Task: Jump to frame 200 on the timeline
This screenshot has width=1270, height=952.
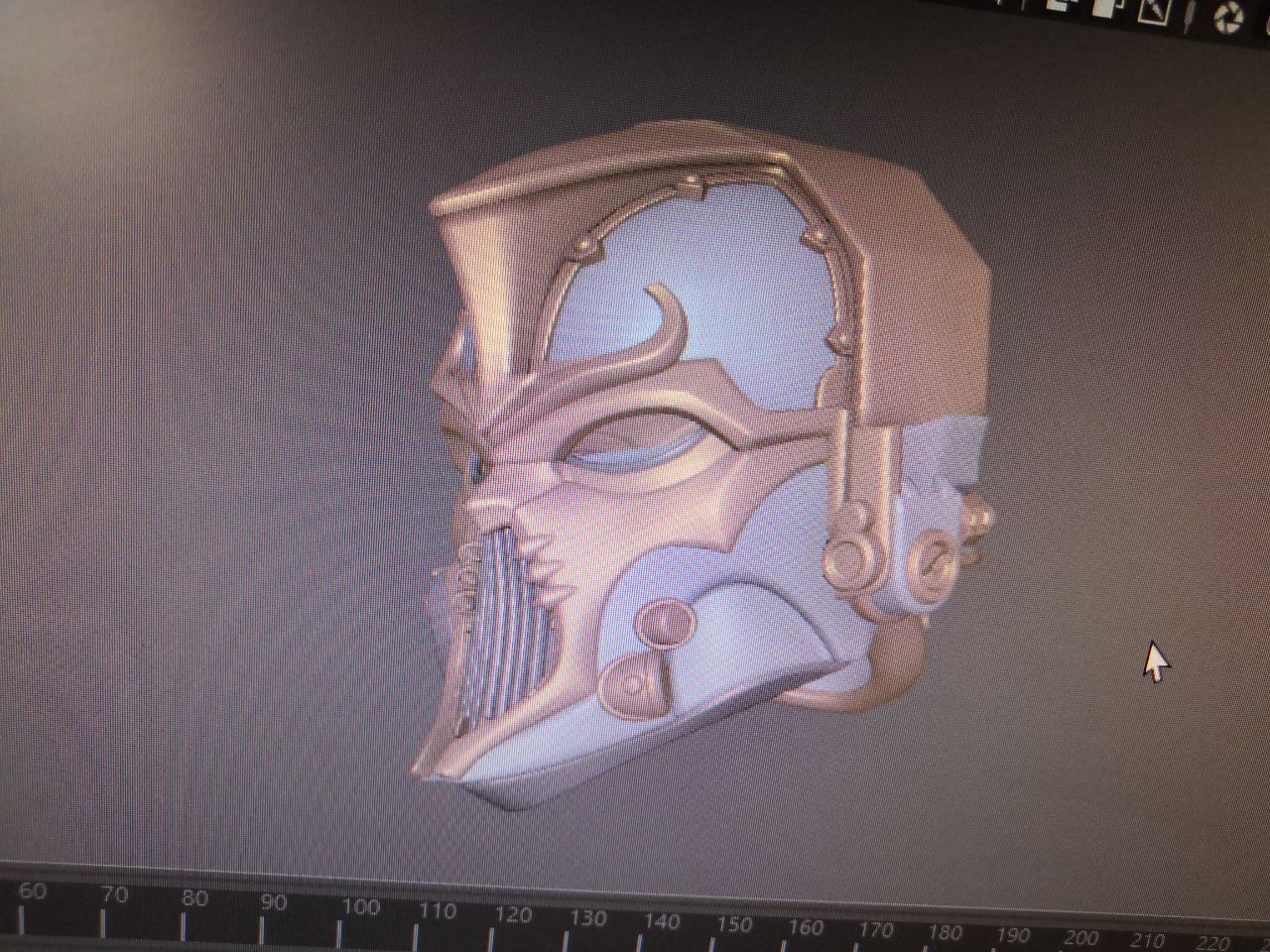Action: pyautogui.click(x=1079, y=938)
